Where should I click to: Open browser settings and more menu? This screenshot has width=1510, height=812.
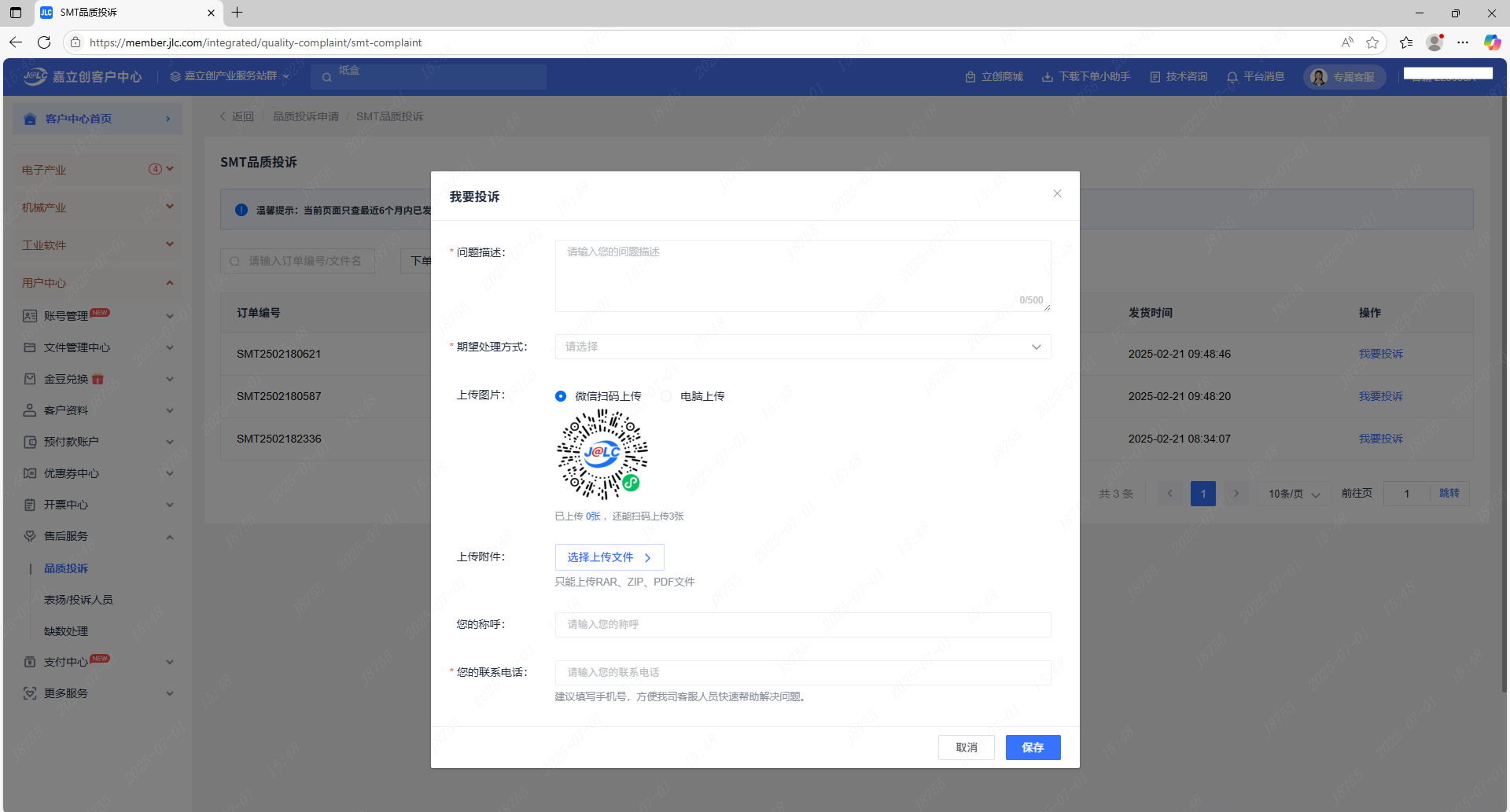(1463, 42)
